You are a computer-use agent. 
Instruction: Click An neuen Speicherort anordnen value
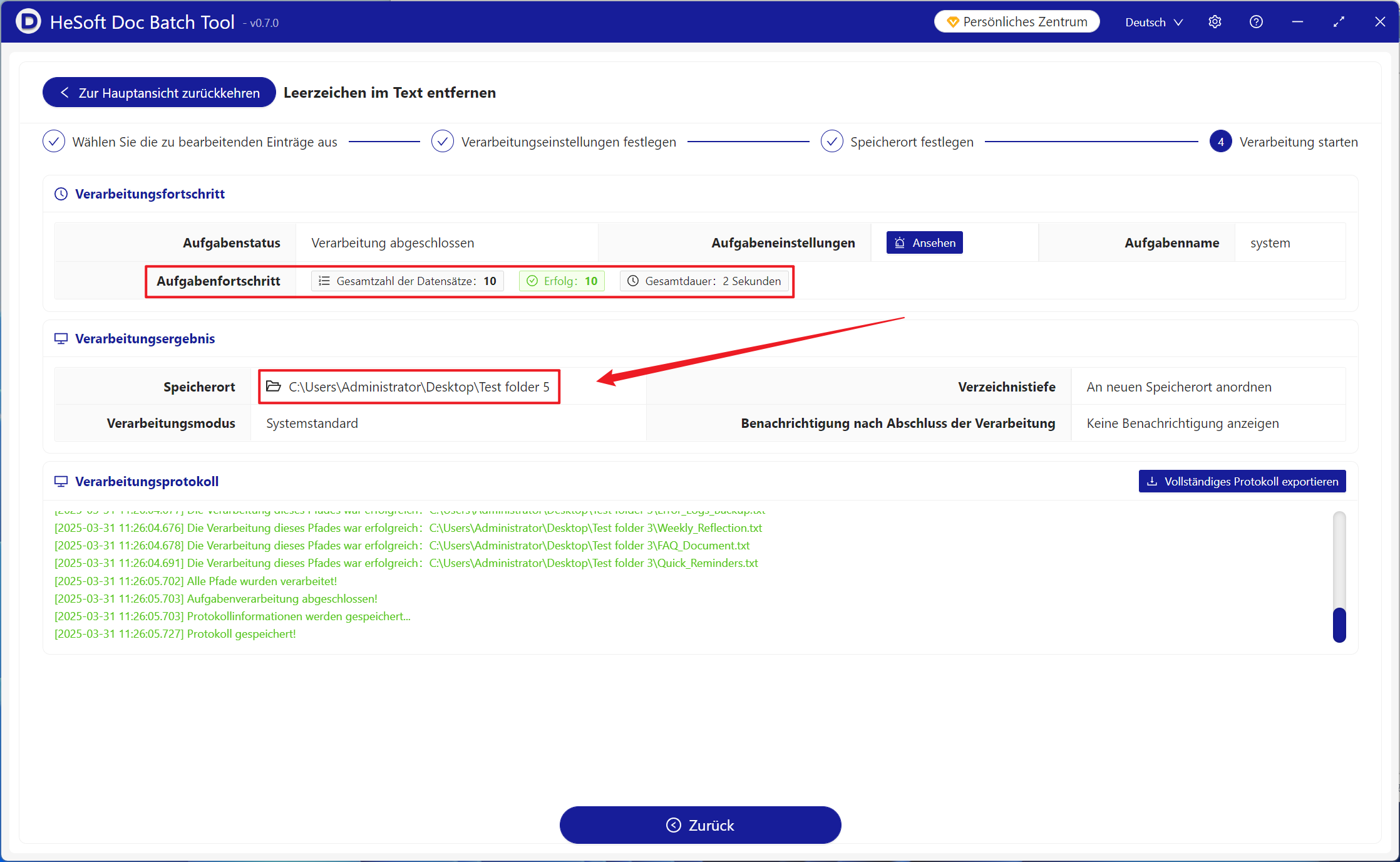point(1179,387)
